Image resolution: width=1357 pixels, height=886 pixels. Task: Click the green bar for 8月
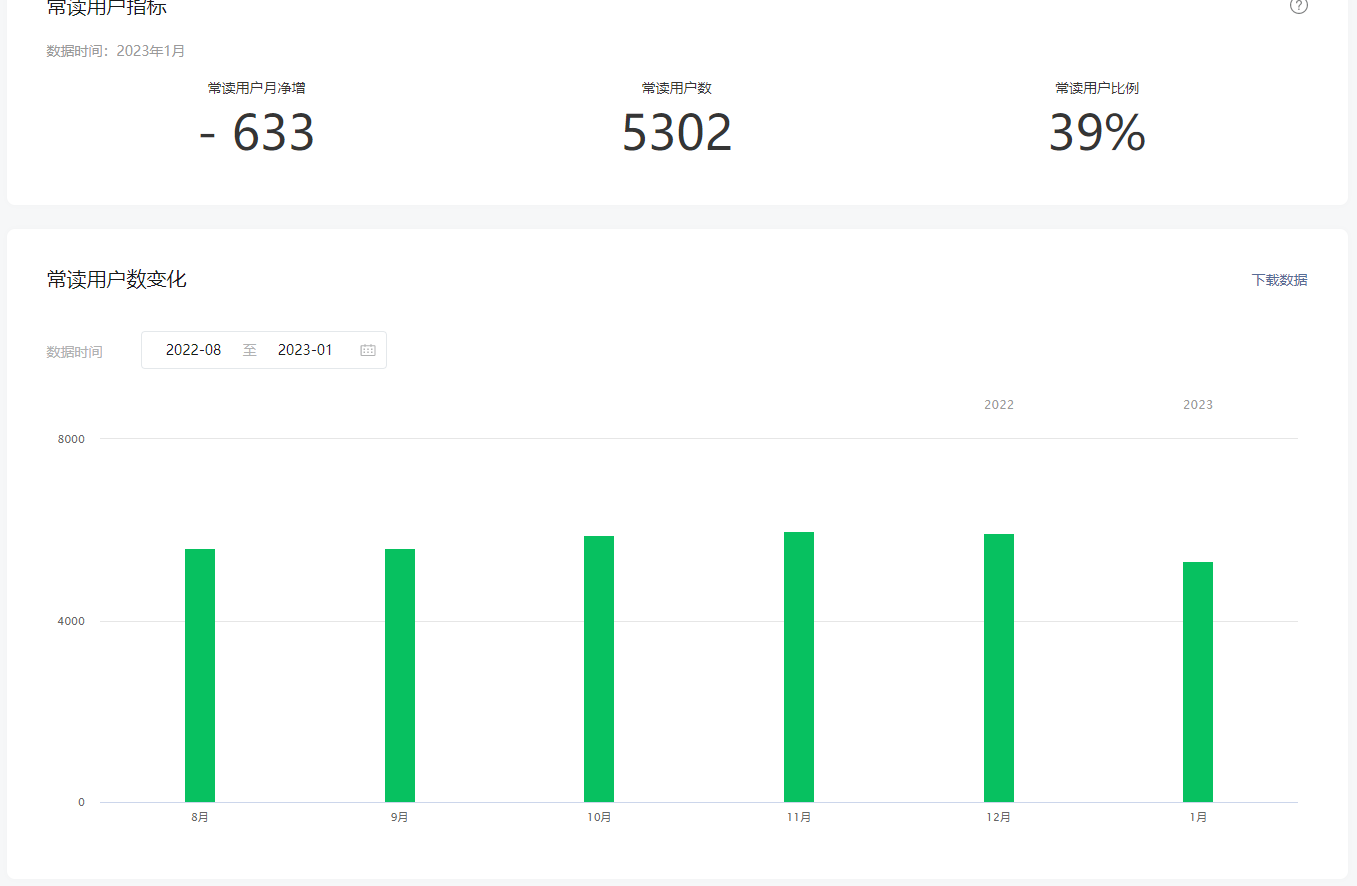[x=200, y=675]
